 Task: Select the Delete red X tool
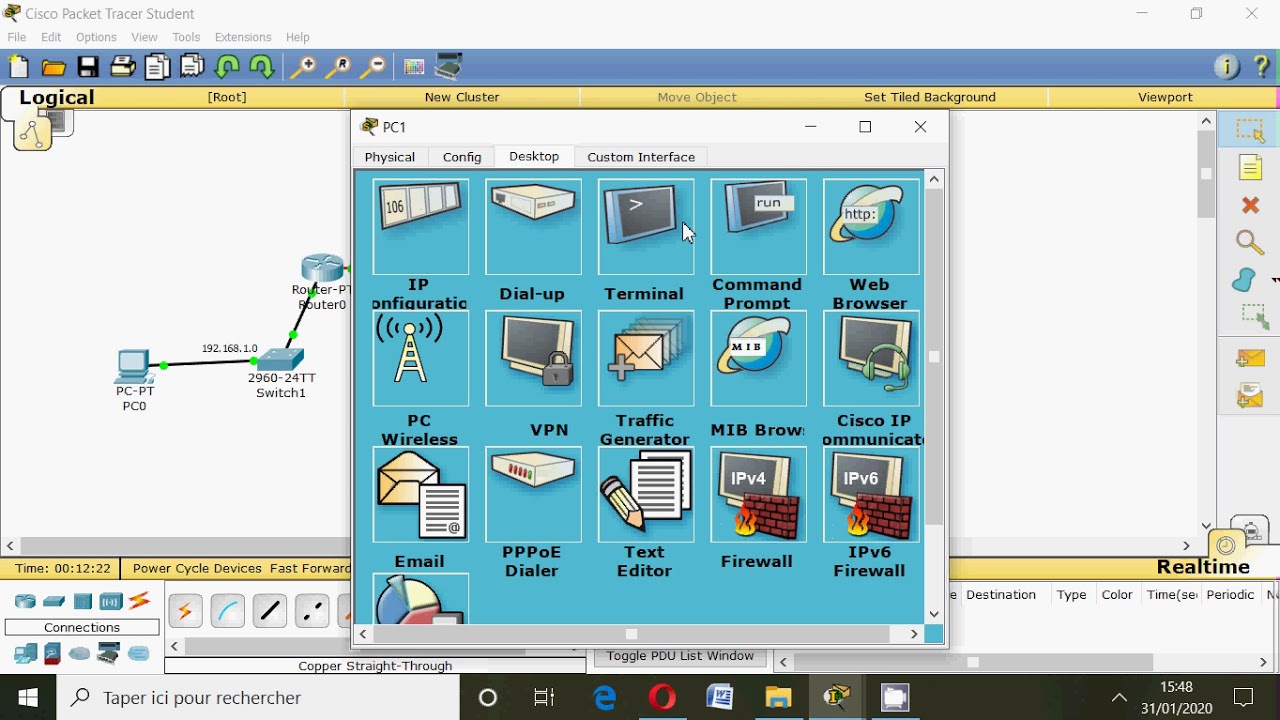(1250, 205)
